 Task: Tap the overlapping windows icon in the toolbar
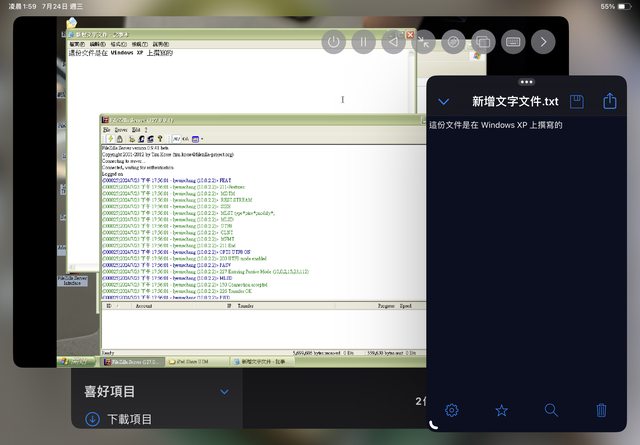[x=483, y=42]
